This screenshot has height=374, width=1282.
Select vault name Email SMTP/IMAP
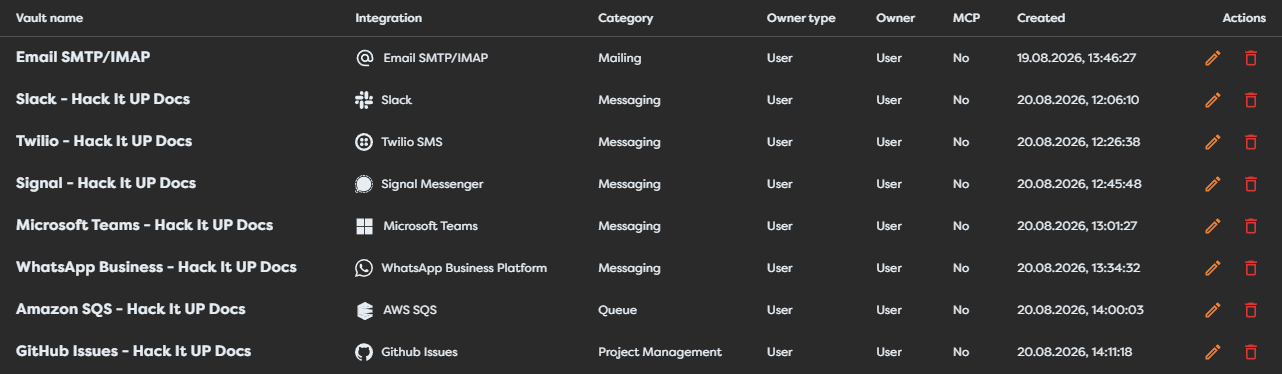(83, 57)
